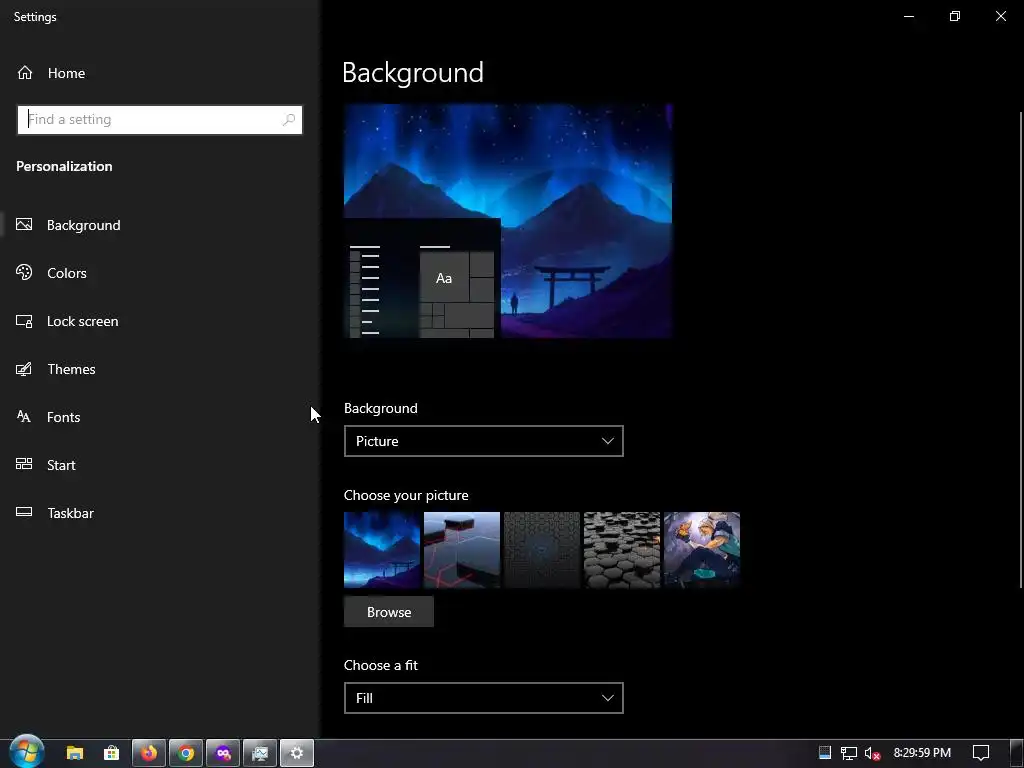Restore down the Settings window
Viewport: 1024px width, 768px height.
point(955,16)
